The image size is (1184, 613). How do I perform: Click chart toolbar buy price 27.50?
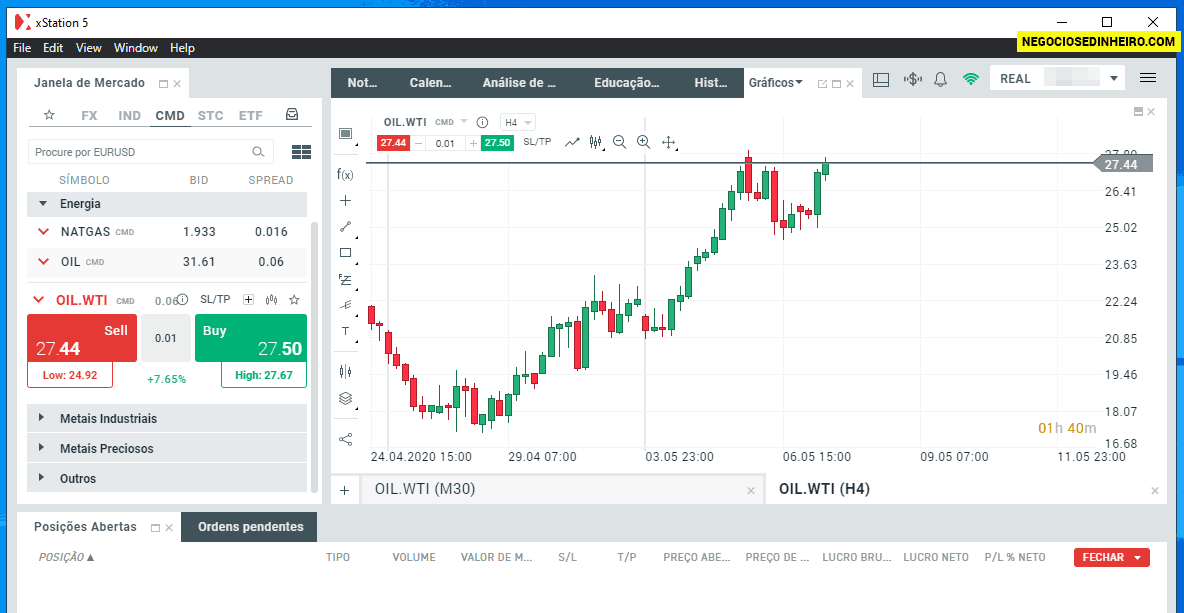pyautogui.click(x=497, y=143)
